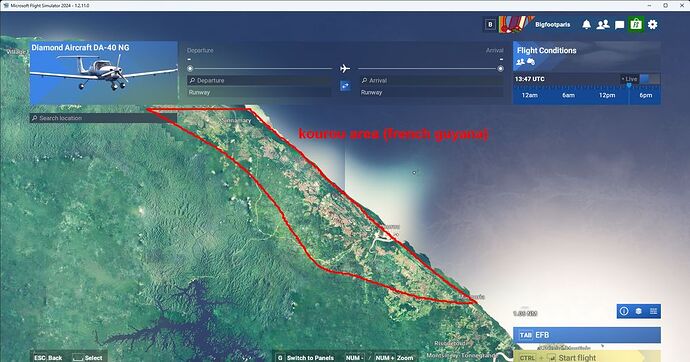Open the arrival Runway dropdown

[x=432, y=92]
